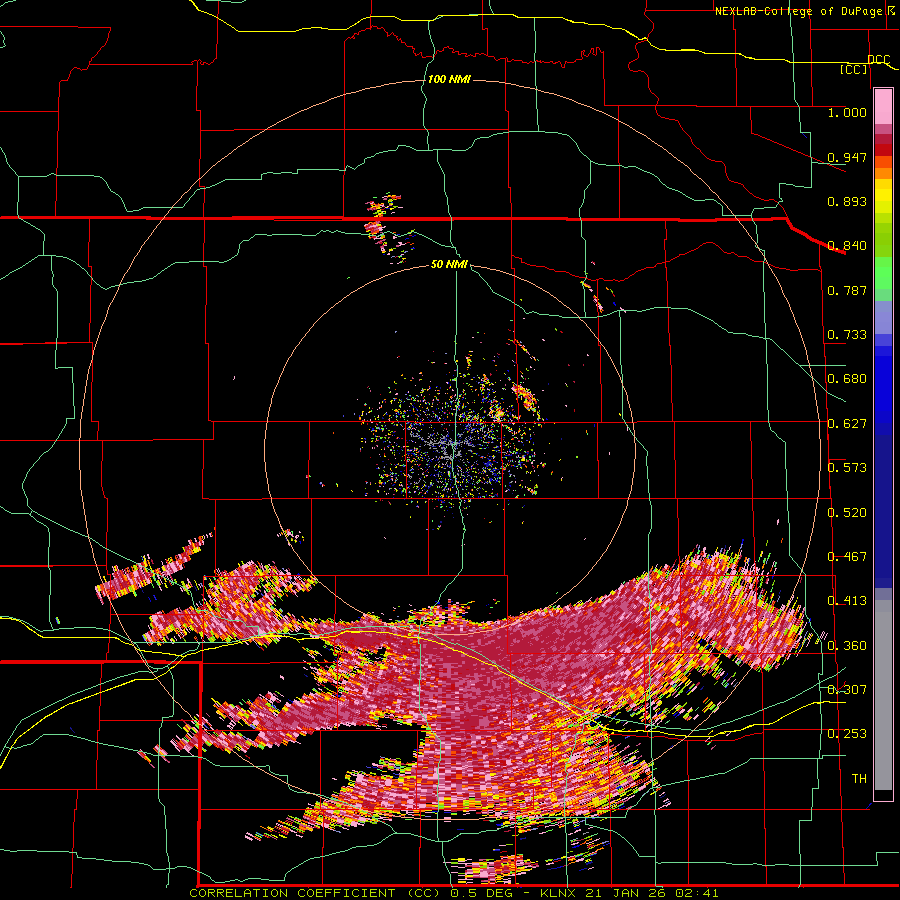Click the "21 JAN 26" date text
The image size is (900, 900).
click(627, 893)
